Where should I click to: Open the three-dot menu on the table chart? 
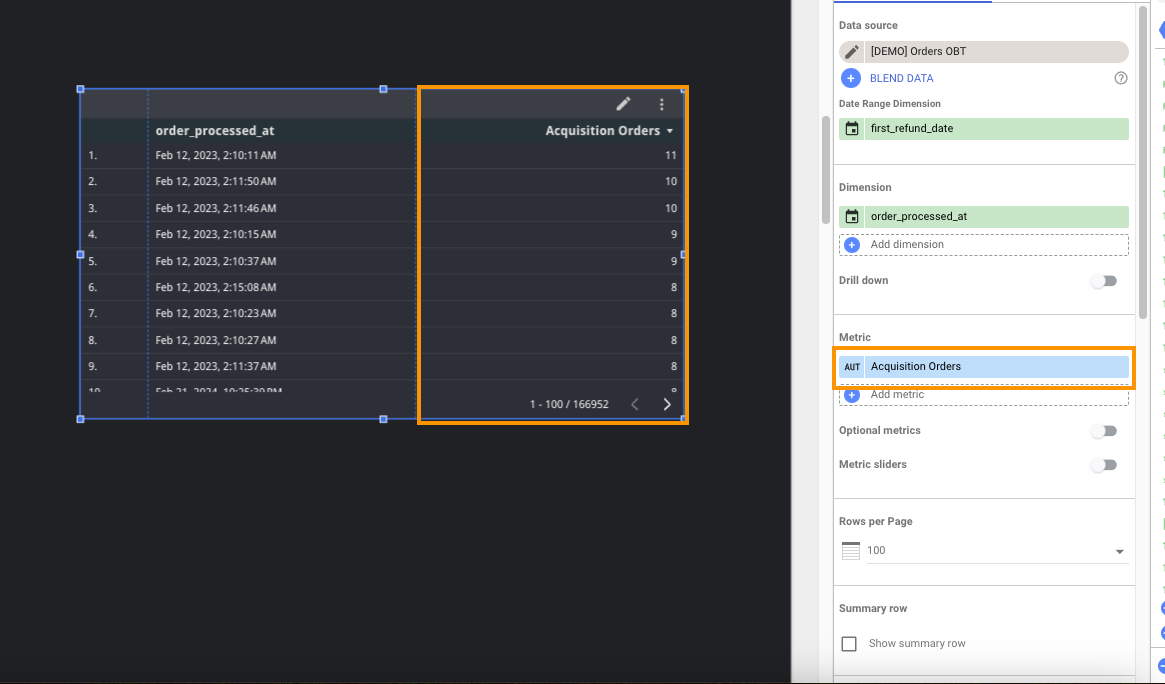coord(661,105)
